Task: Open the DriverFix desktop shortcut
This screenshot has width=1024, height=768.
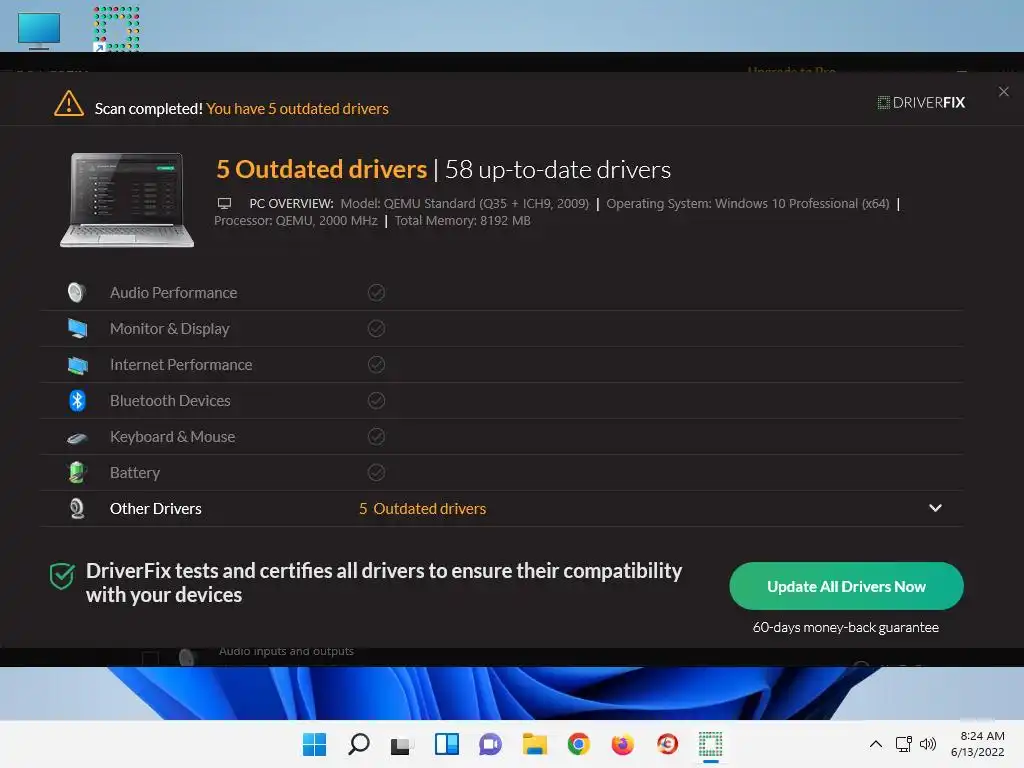Action: pyautogui.click(x=116, y=29)
